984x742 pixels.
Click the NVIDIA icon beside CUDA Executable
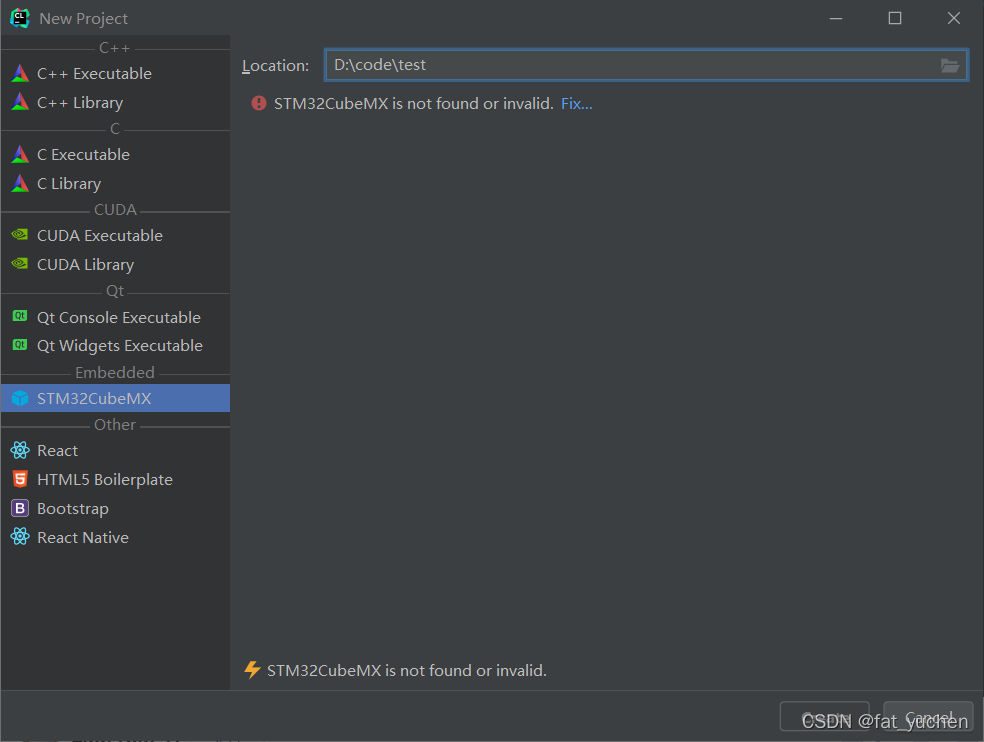(x=20, y=235)
